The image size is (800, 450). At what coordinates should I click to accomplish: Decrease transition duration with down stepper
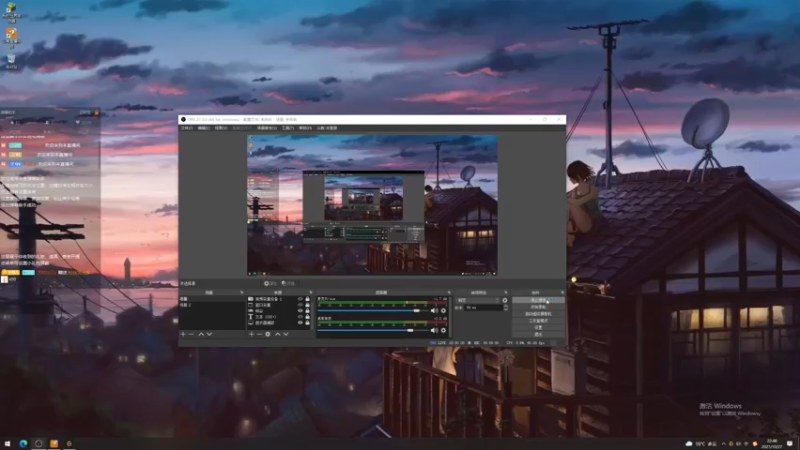pos(506,309)
